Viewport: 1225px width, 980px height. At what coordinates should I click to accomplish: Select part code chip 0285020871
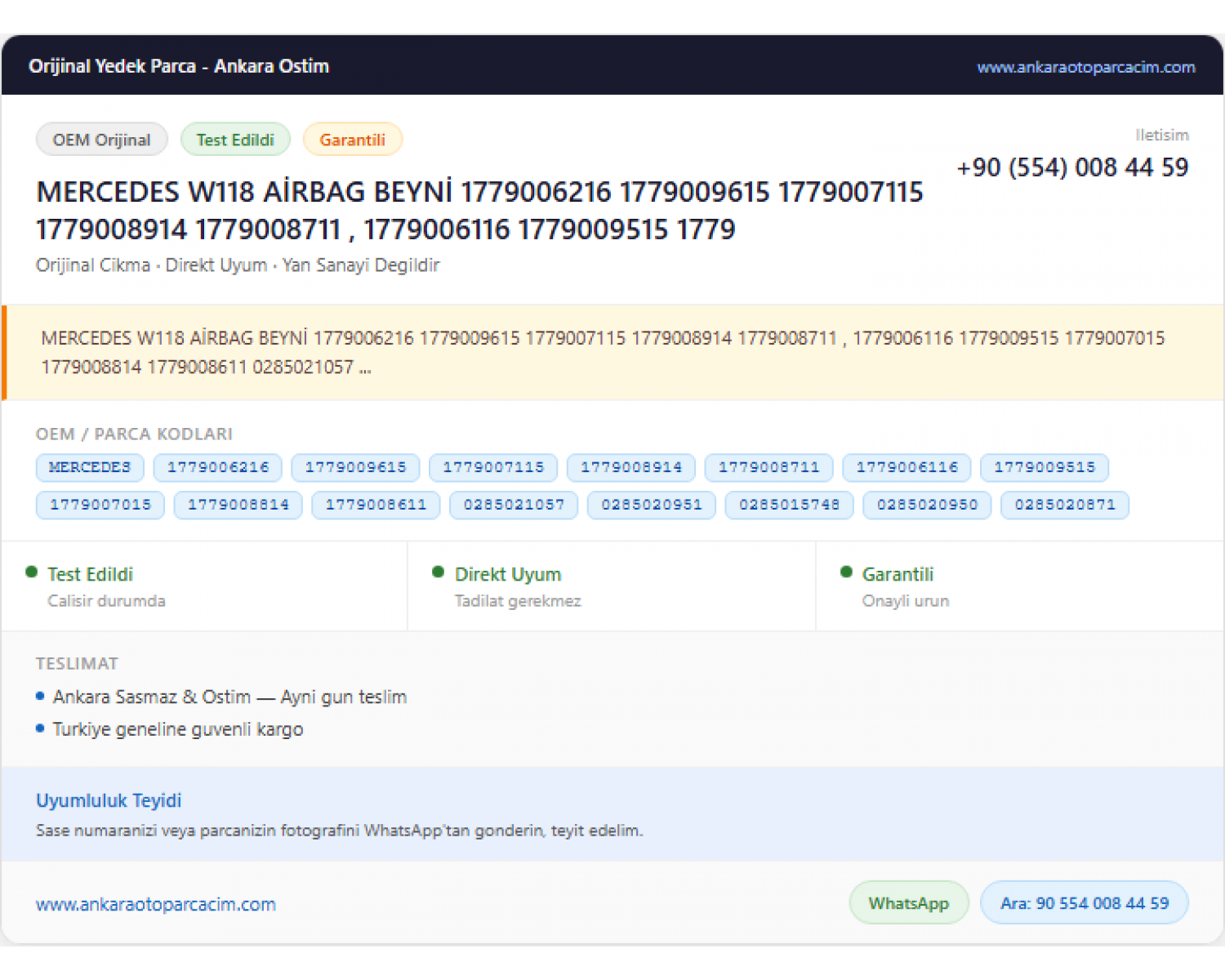coord(1065,505)
